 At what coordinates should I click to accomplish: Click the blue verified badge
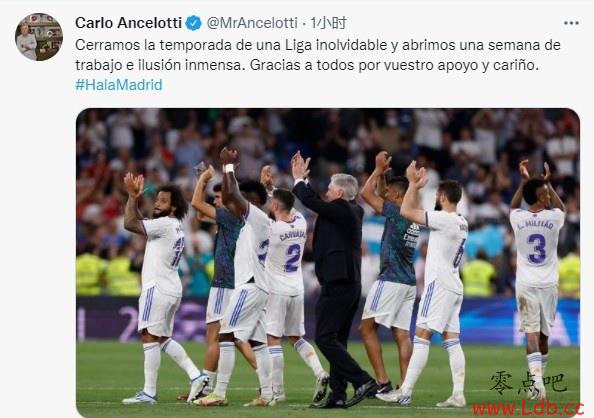(194, 23)
